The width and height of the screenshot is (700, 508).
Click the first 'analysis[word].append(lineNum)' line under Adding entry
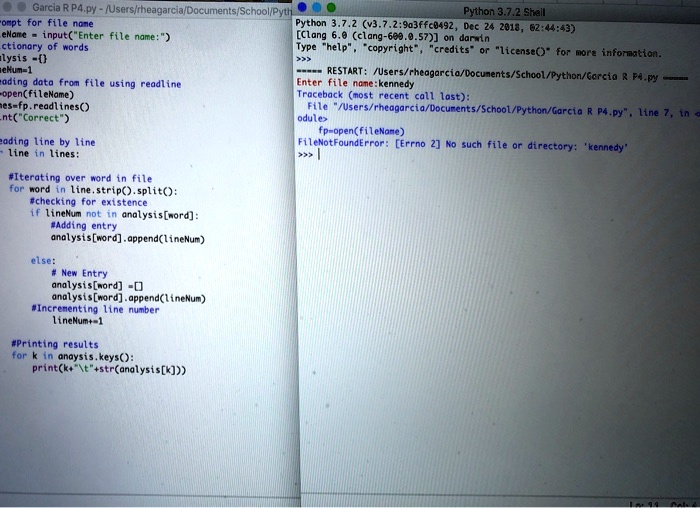(x=128, y=238)
